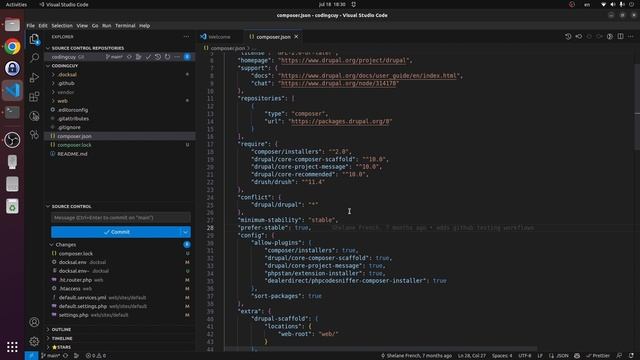
Task: Click the JSON language mode in the status bar
Action: tap(562, 356)
